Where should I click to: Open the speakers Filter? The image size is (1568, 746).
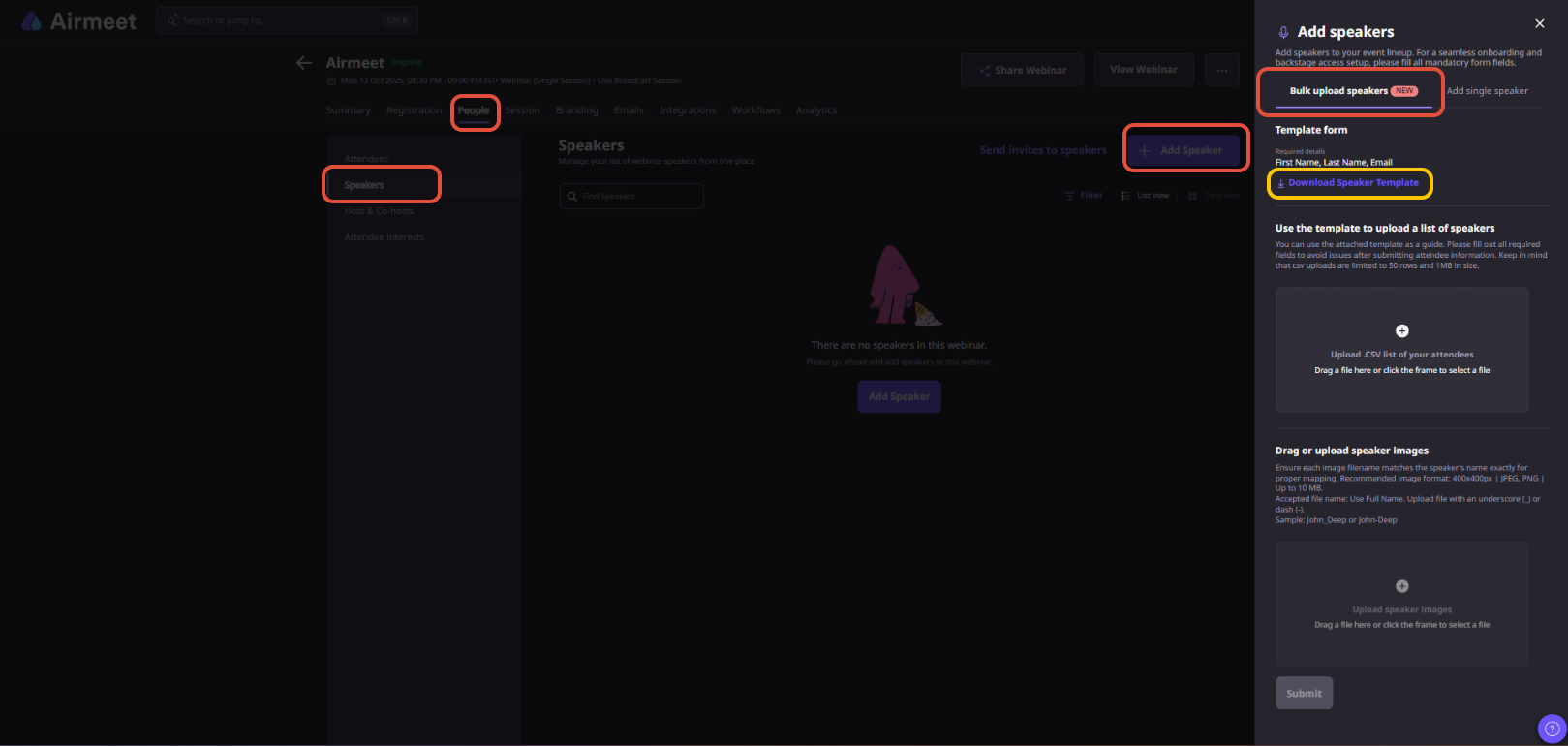(x=1084, y=196)
